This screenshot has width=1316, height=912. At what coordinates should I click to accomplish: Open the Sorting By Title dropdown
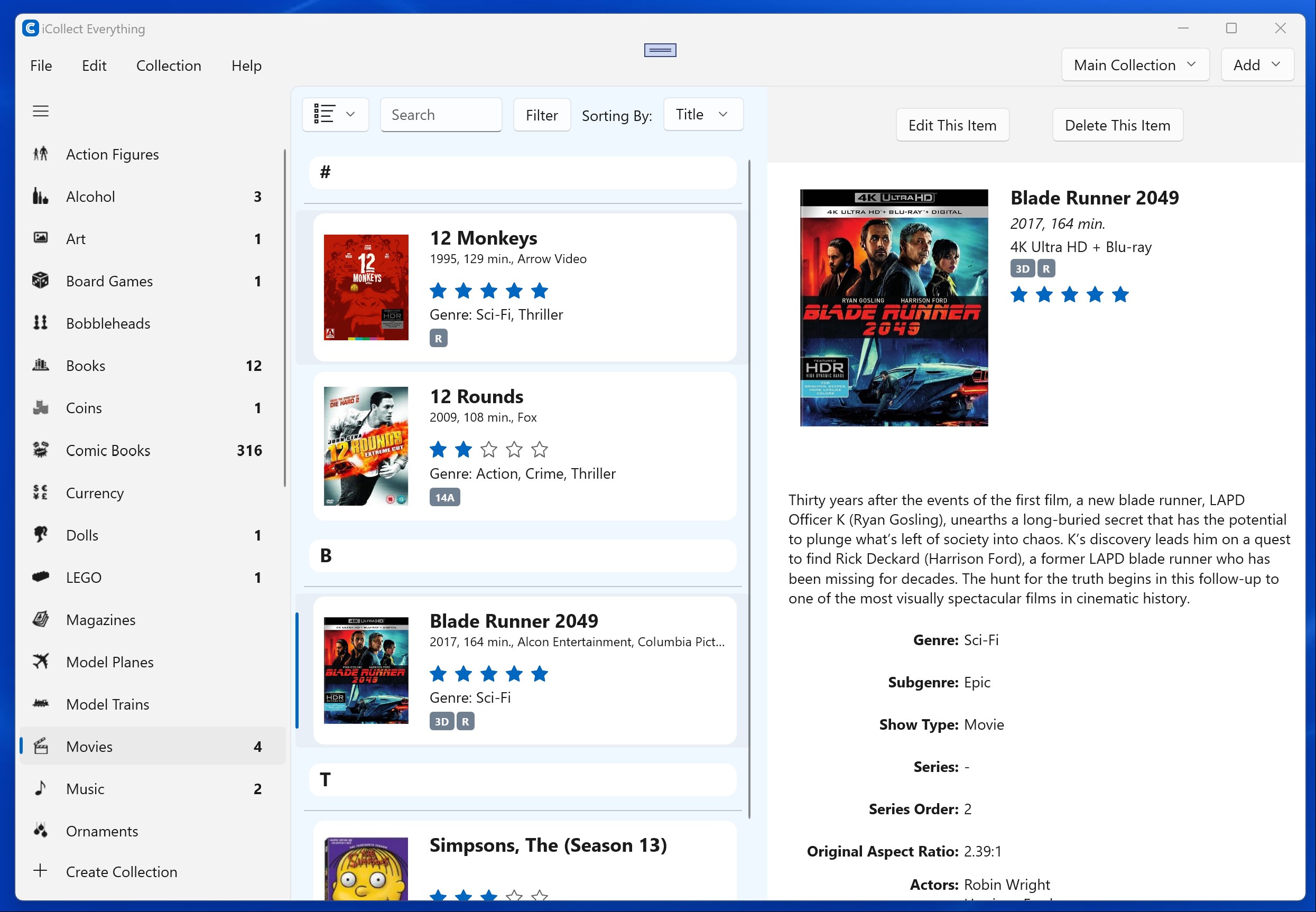coord(703,114)
